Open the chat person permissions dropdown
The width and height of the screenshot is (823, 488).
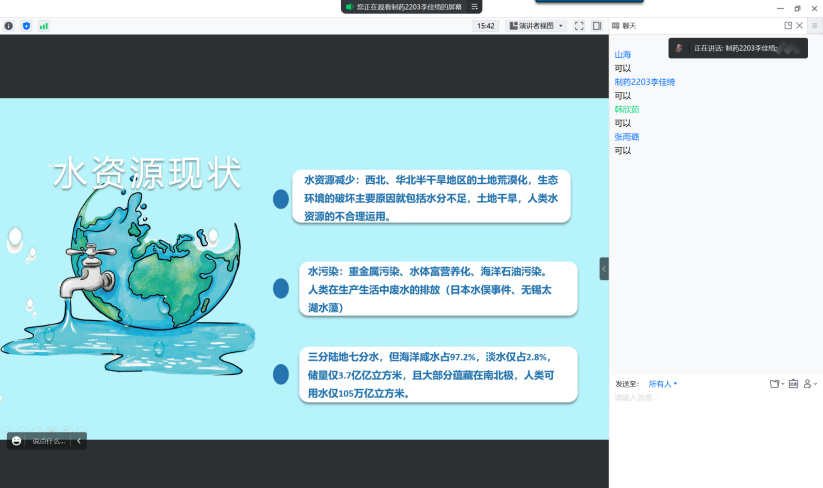[810, 384]
